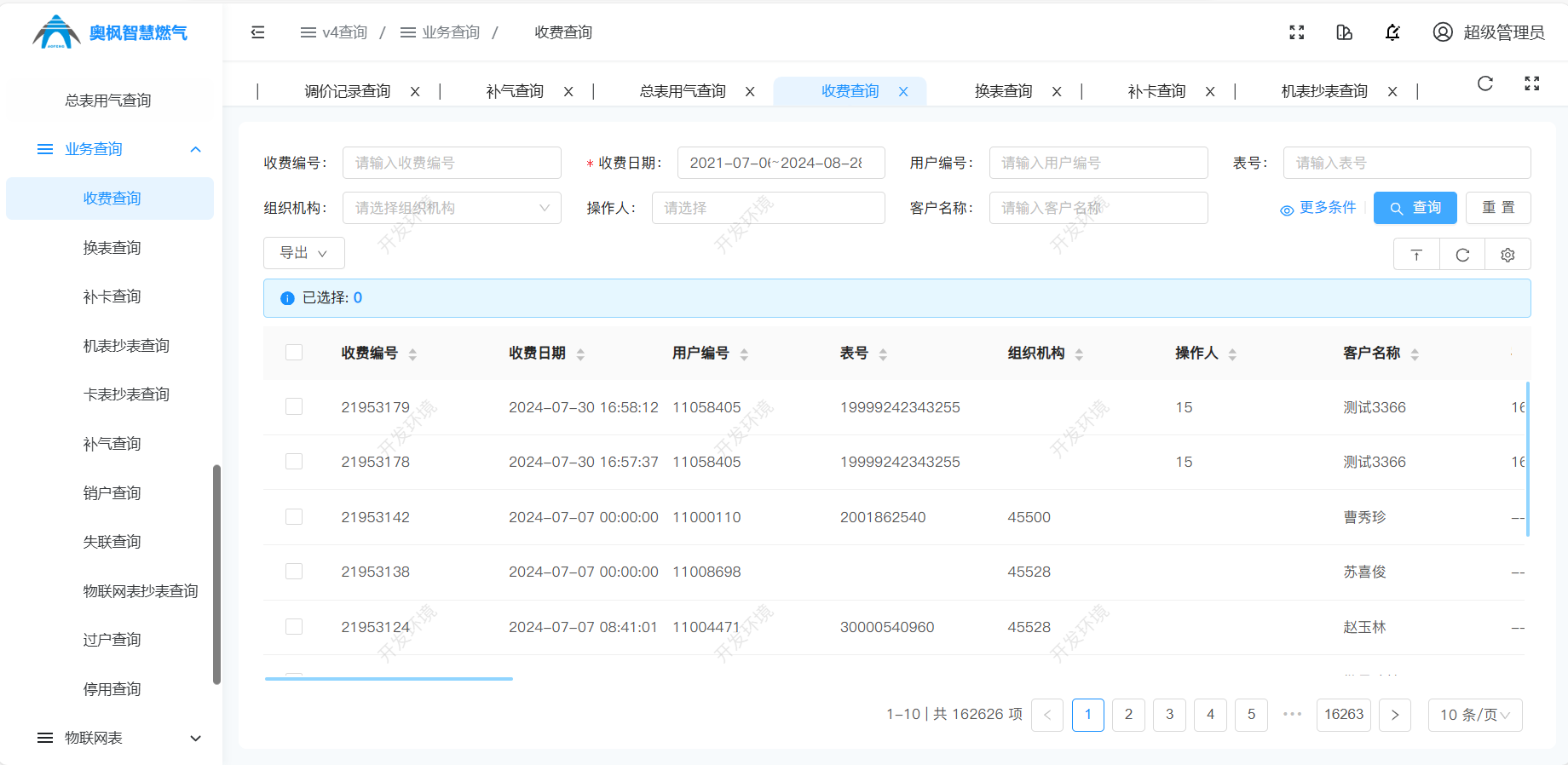
Task: Sort by 表号 column
Action: click(x=883, y=354)
